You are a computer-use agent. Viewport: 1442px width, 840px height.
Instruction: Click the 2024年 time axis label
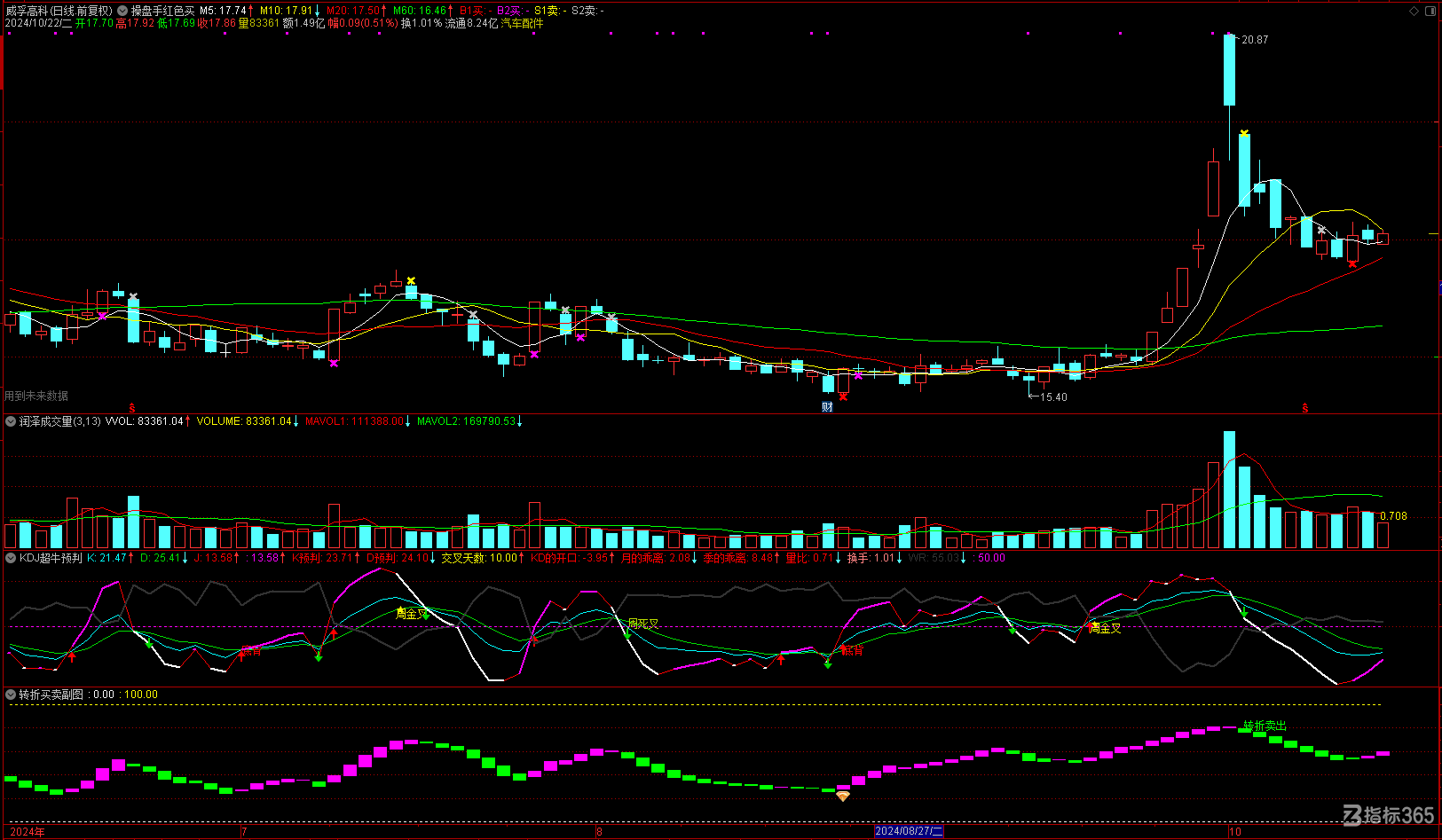point(28,831)
